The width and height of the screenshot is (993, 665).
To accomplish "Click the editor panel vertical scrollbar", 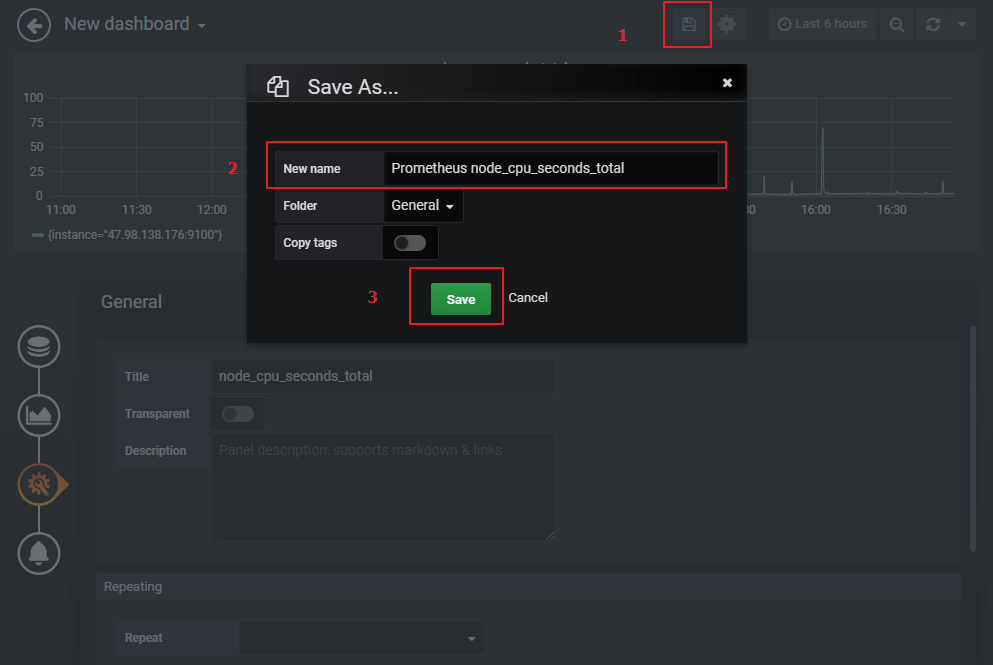I will (x=973, y=438).
